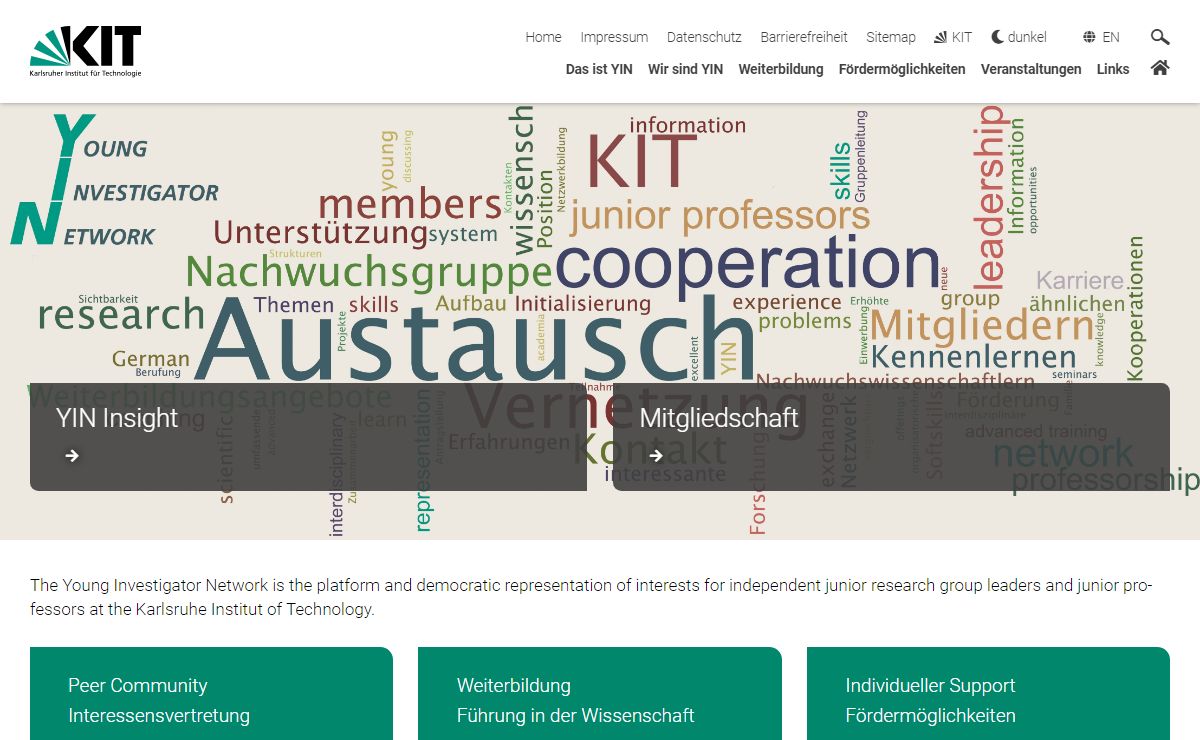The image size is (1200, 740).
Task: Click the arrow under Mitgliedschaft
Action: [x=655, y=456]
